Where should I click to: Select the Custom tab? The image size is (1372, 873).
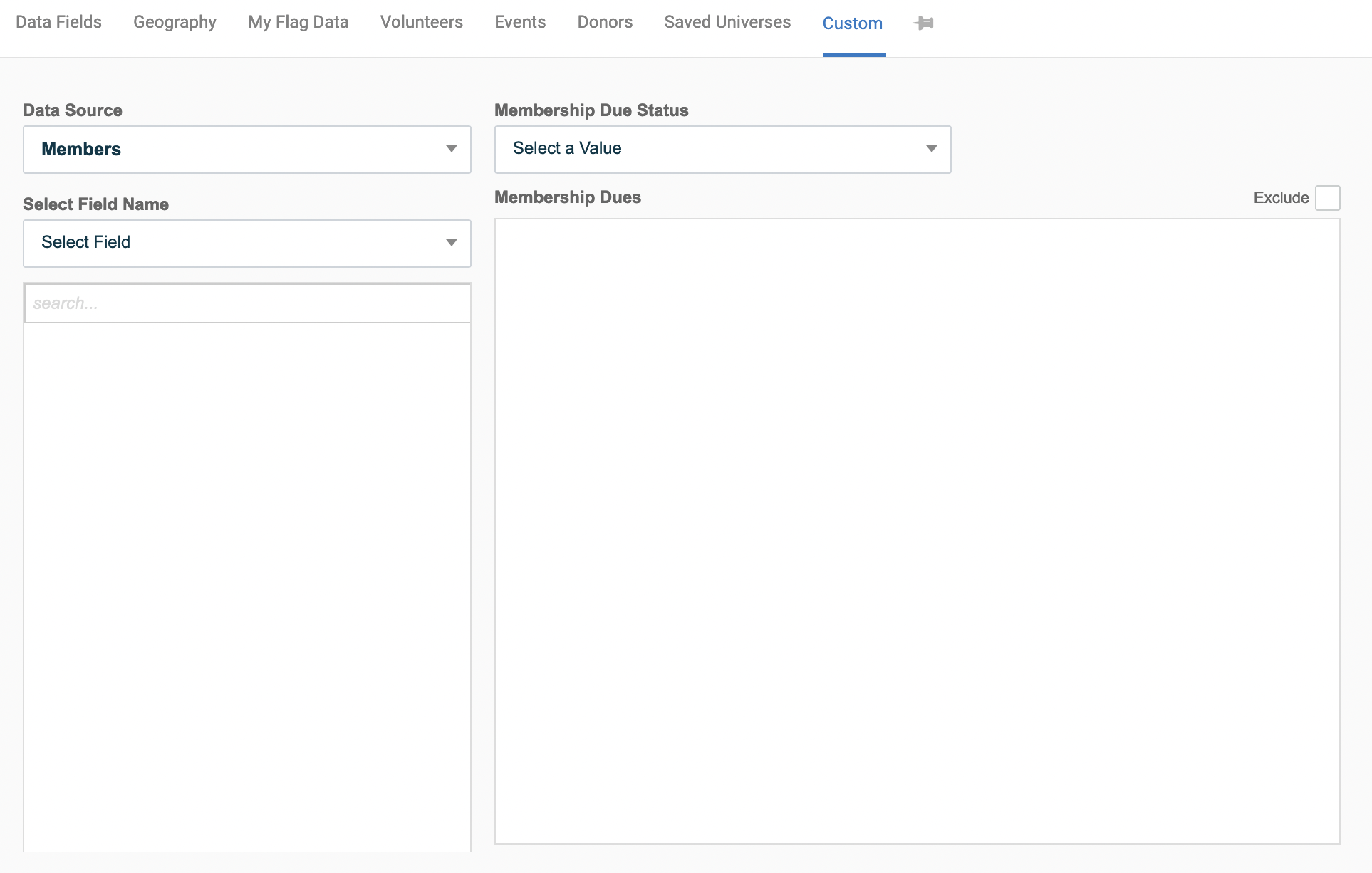pos(853,23)
